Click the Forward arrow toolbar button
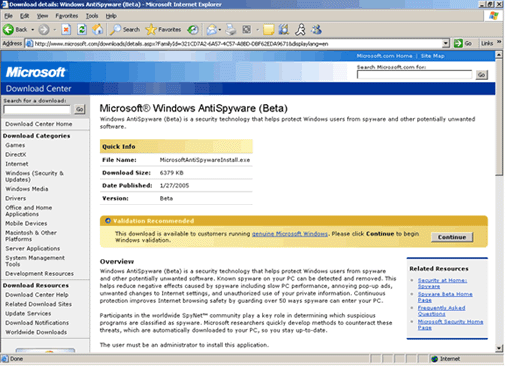The height and width of the screenshot is (366, 505). pyautogui.click(x=43, y=30)
